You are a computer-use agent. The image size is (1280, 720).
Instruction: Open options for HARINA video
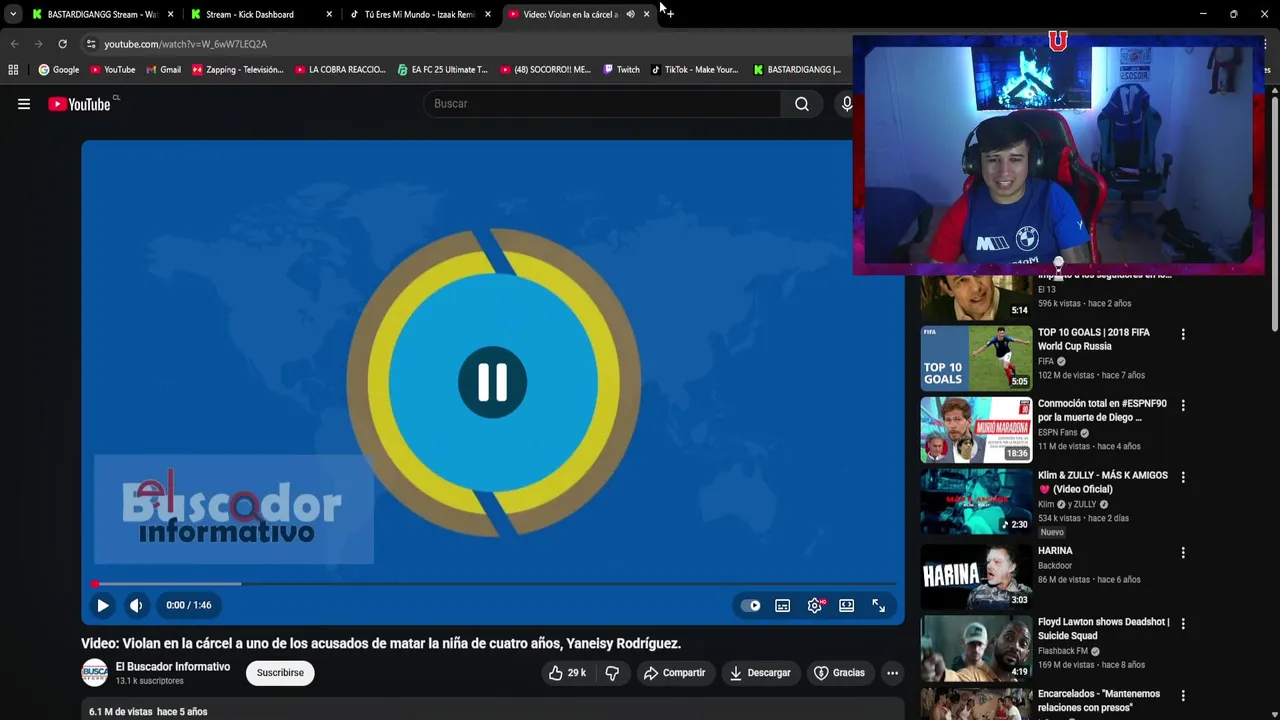1183,553
